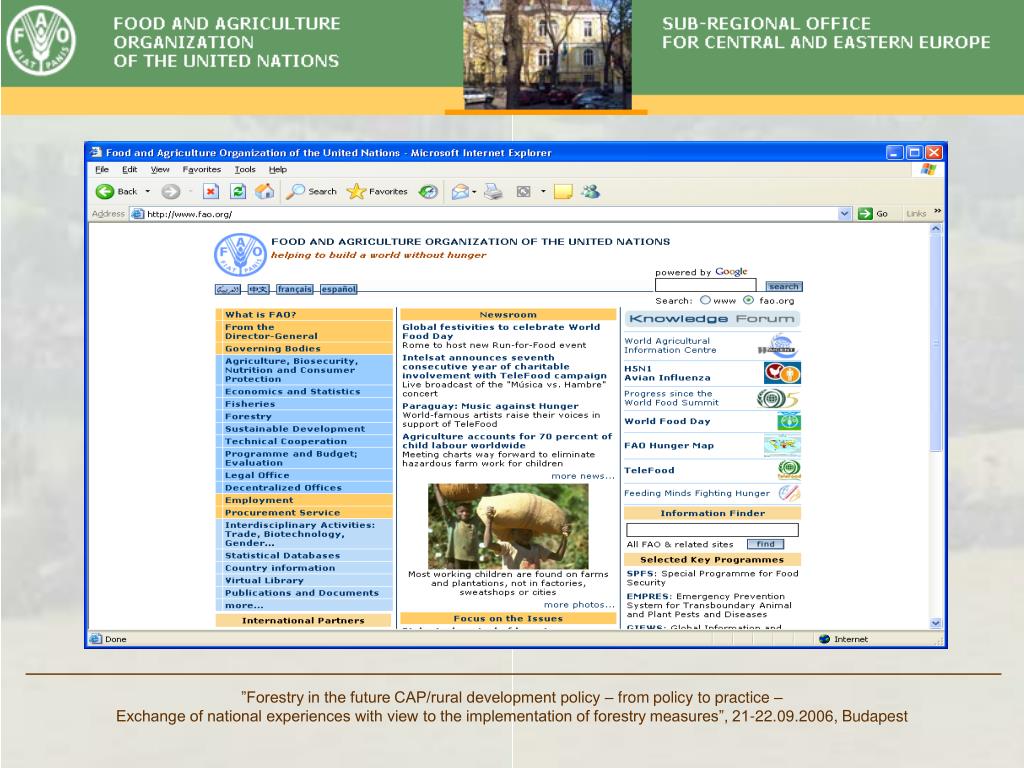
Task: Click the Google search button
Action: click(x=784, y=286)
